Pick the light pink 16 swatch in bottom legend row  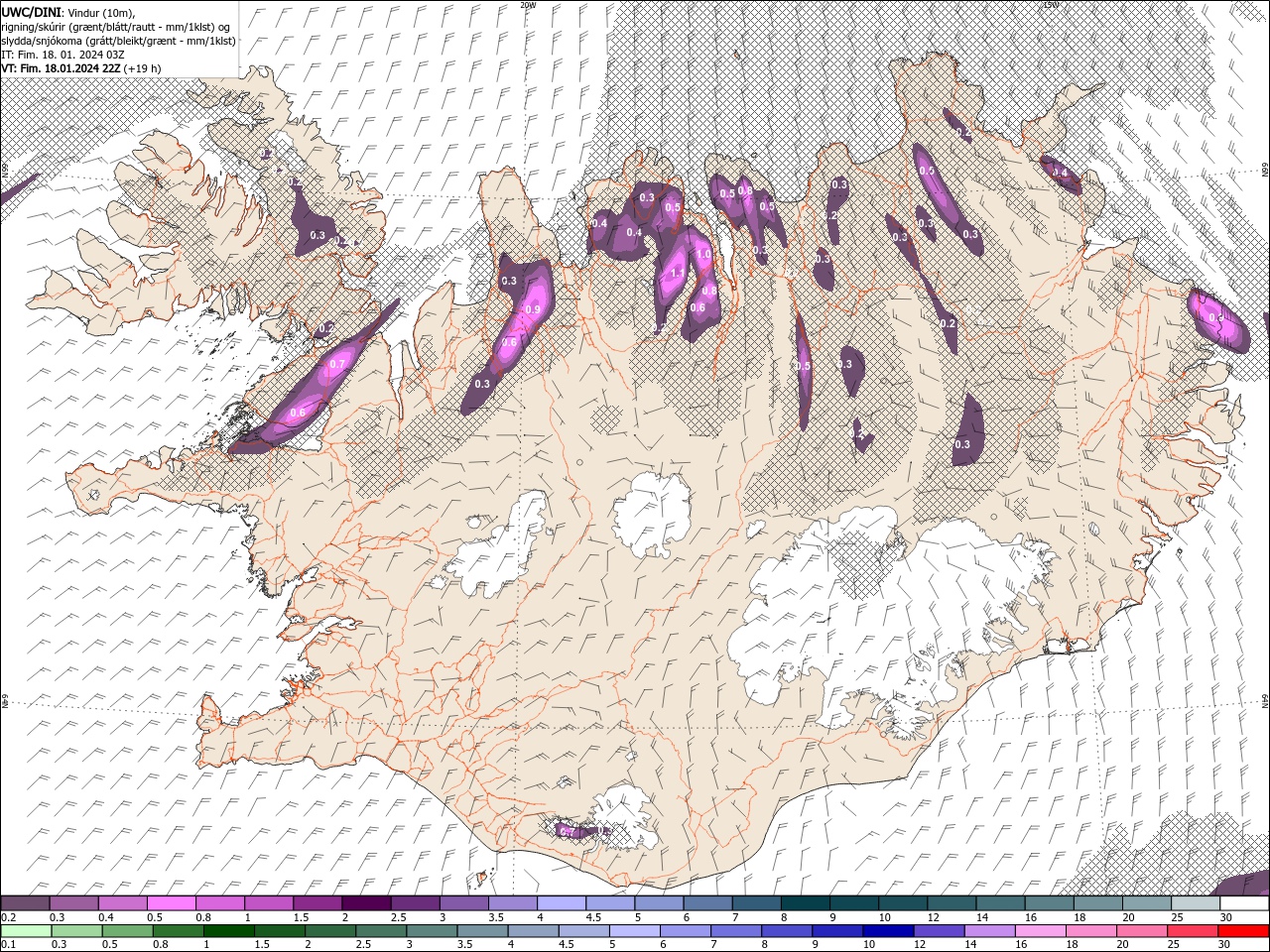pyautogui.click(x=1039, y=931)
